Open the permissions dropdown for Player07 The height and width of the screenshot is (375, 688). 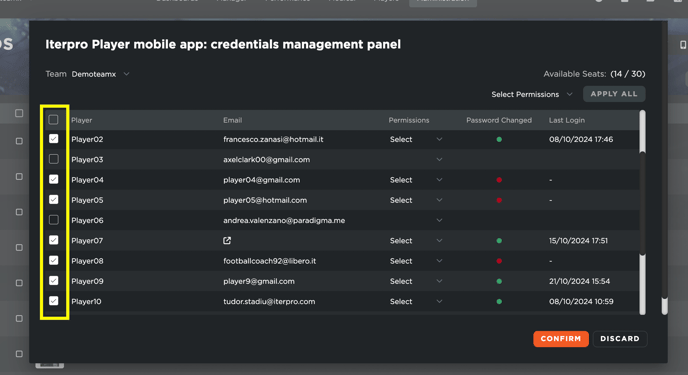tap(416, 241)
